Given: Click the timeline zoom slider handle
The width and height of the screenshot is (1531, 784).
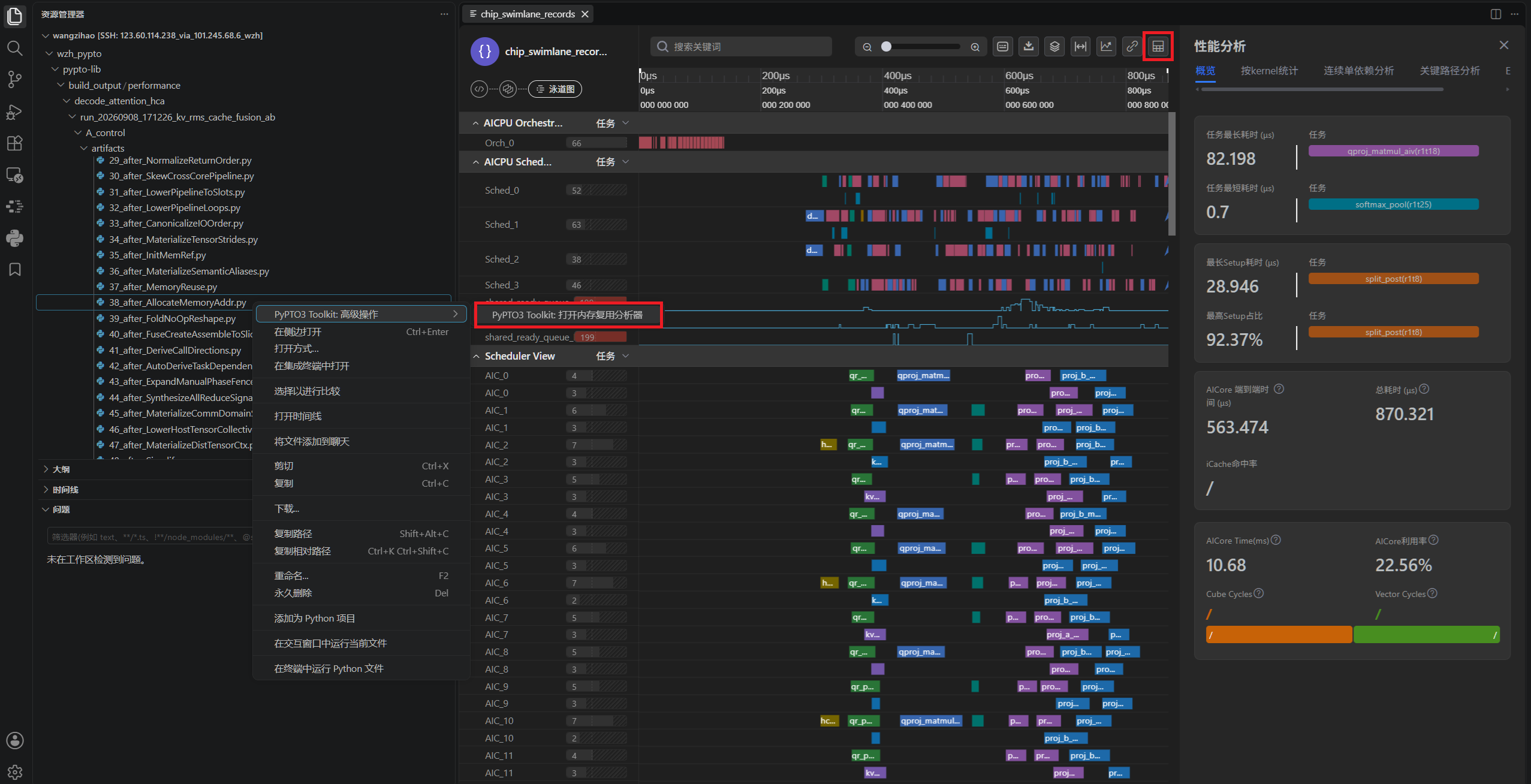Looking at the screenshot, I should click(x=886, y=47).
